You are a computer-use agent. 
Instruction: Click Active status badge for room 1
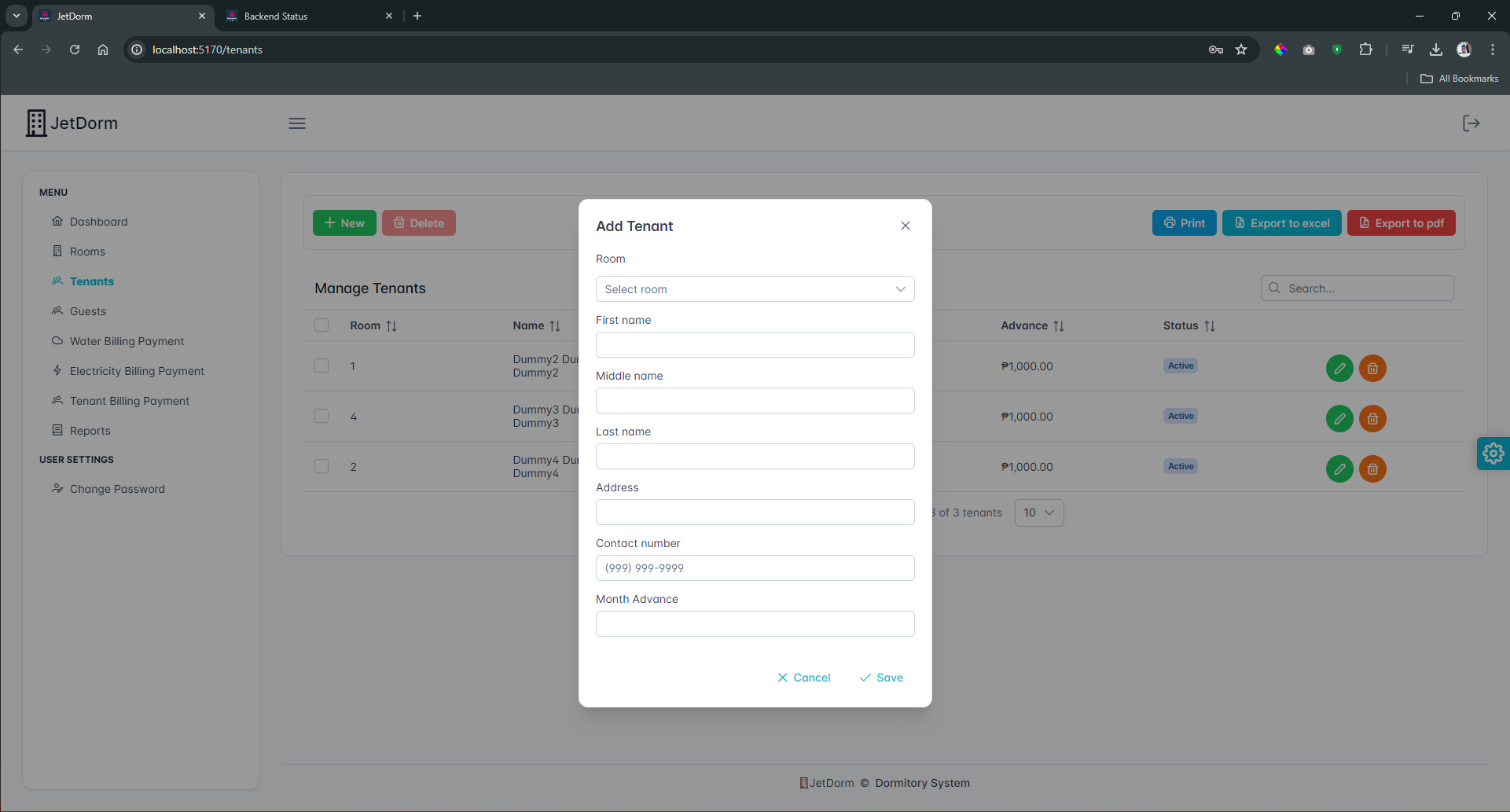tap(1181, 366)
